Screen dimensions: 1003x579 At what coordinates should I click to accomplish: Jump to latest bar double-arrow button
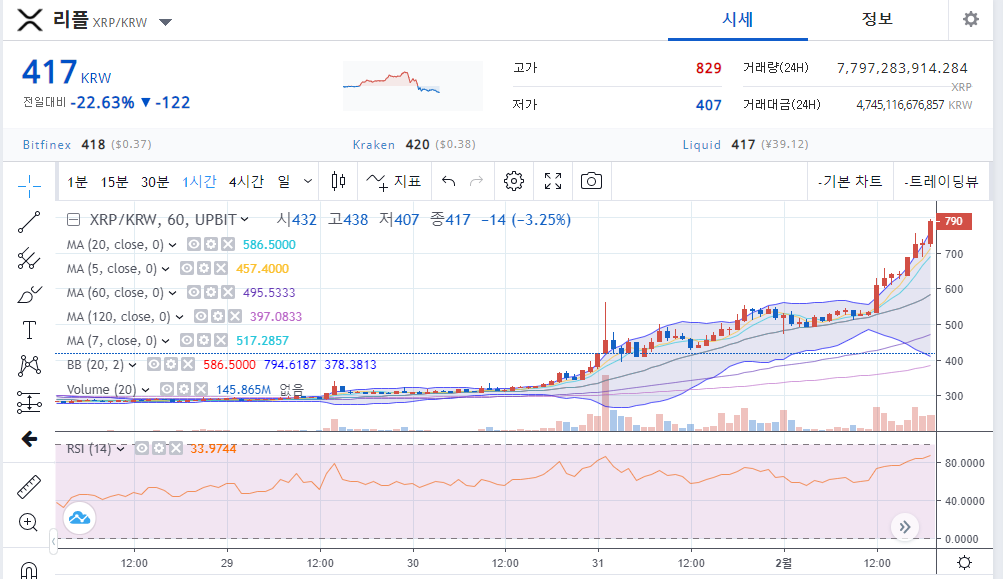click(904, 527)
